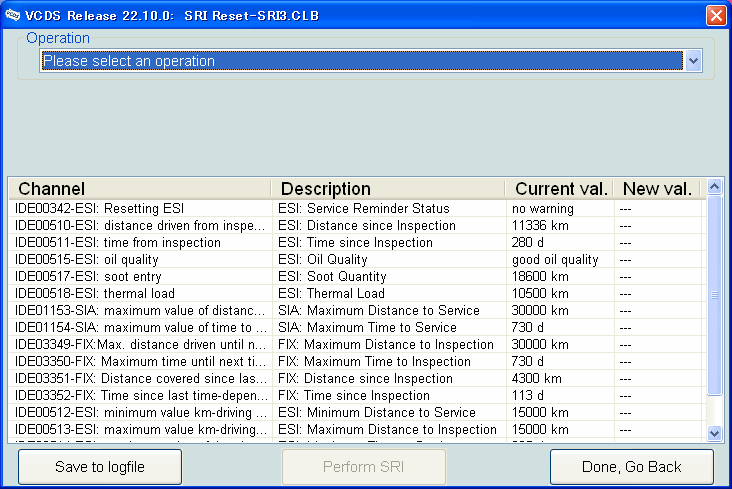
Task: Click 'ESI: Maximum Distance to Inspection' cell
Action: click(x=387, y=430)
